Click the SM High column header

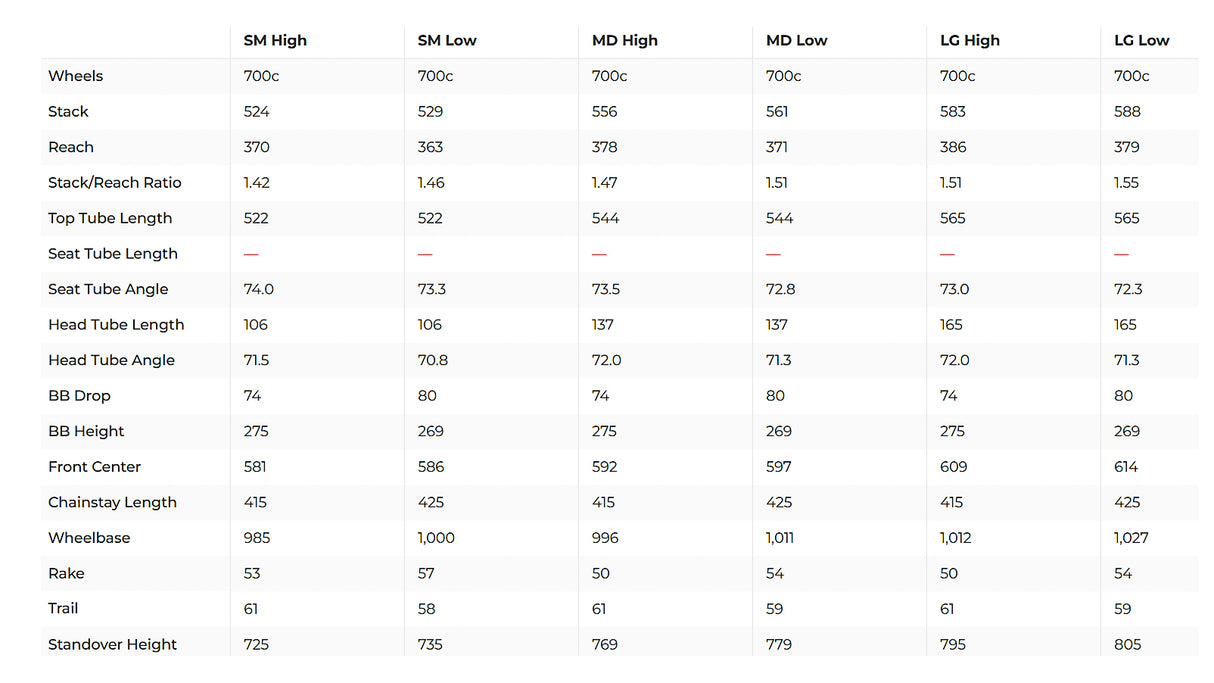(275, 41)
